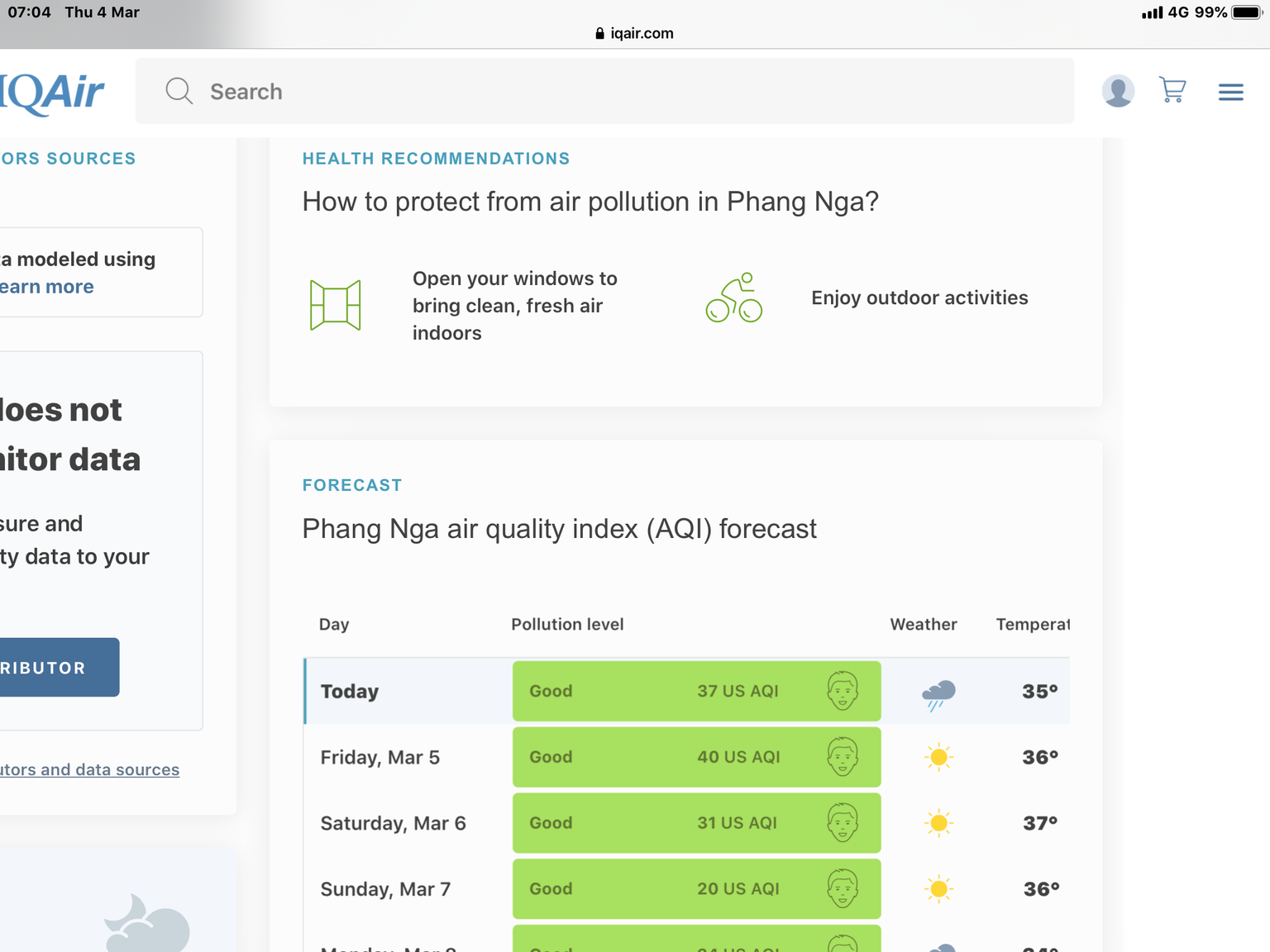1270x952 pixels.
Task: Open the contributors and data sources link
Action: click(89, 770)
